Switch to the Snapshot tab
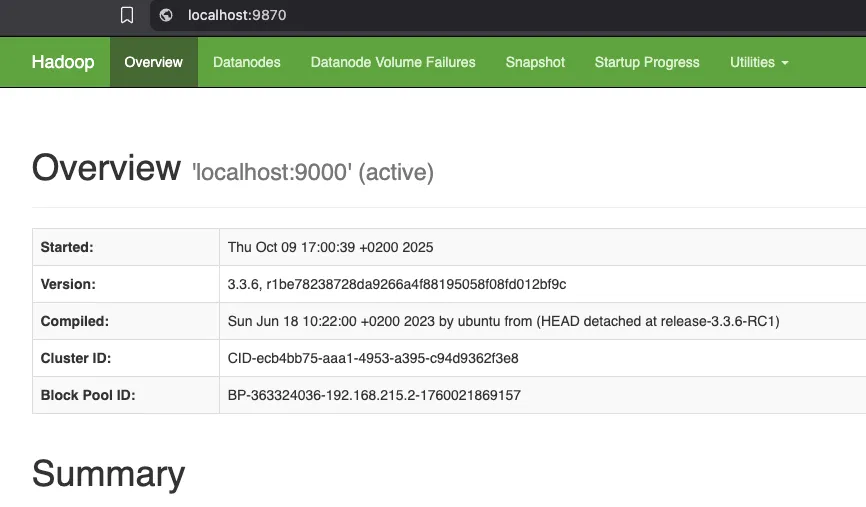866x507 pixels. 535,62
